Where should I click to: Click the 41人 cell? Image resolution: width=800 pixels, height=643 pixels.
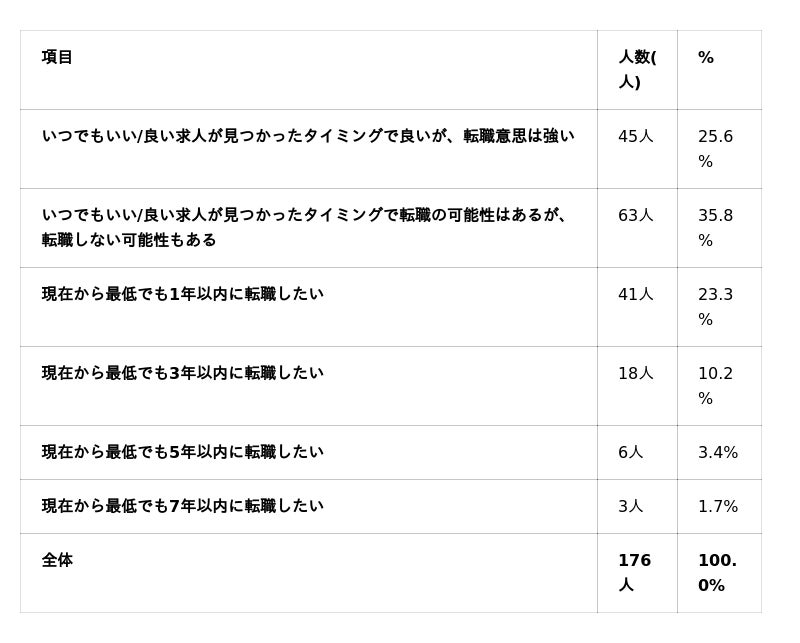point(635,294)
